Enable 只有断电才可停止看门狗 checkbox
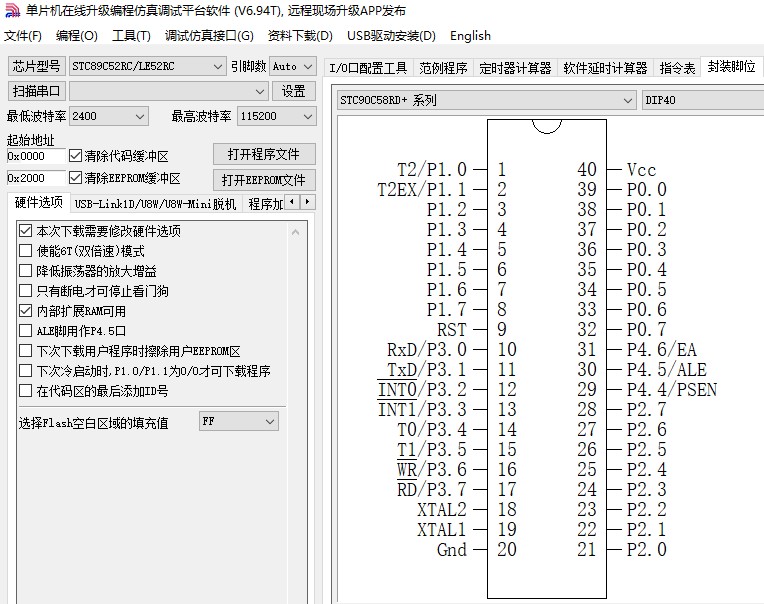This screenshot has width=764, height=604. 25,291
